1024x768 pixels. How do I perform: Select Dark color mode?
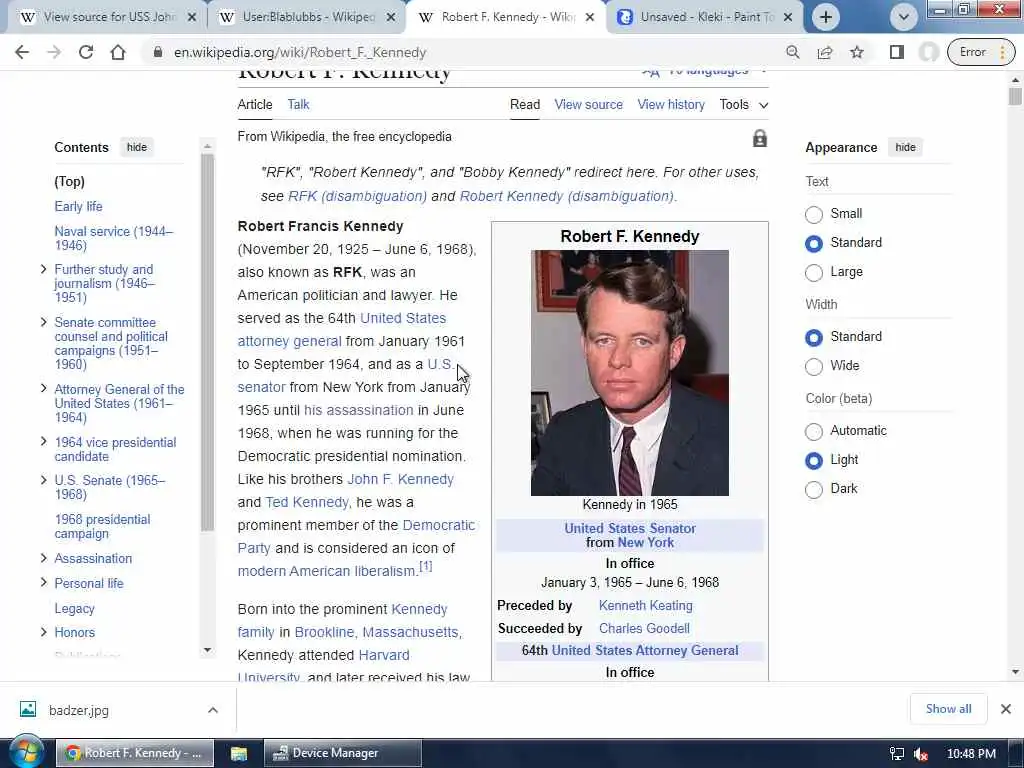814,489
